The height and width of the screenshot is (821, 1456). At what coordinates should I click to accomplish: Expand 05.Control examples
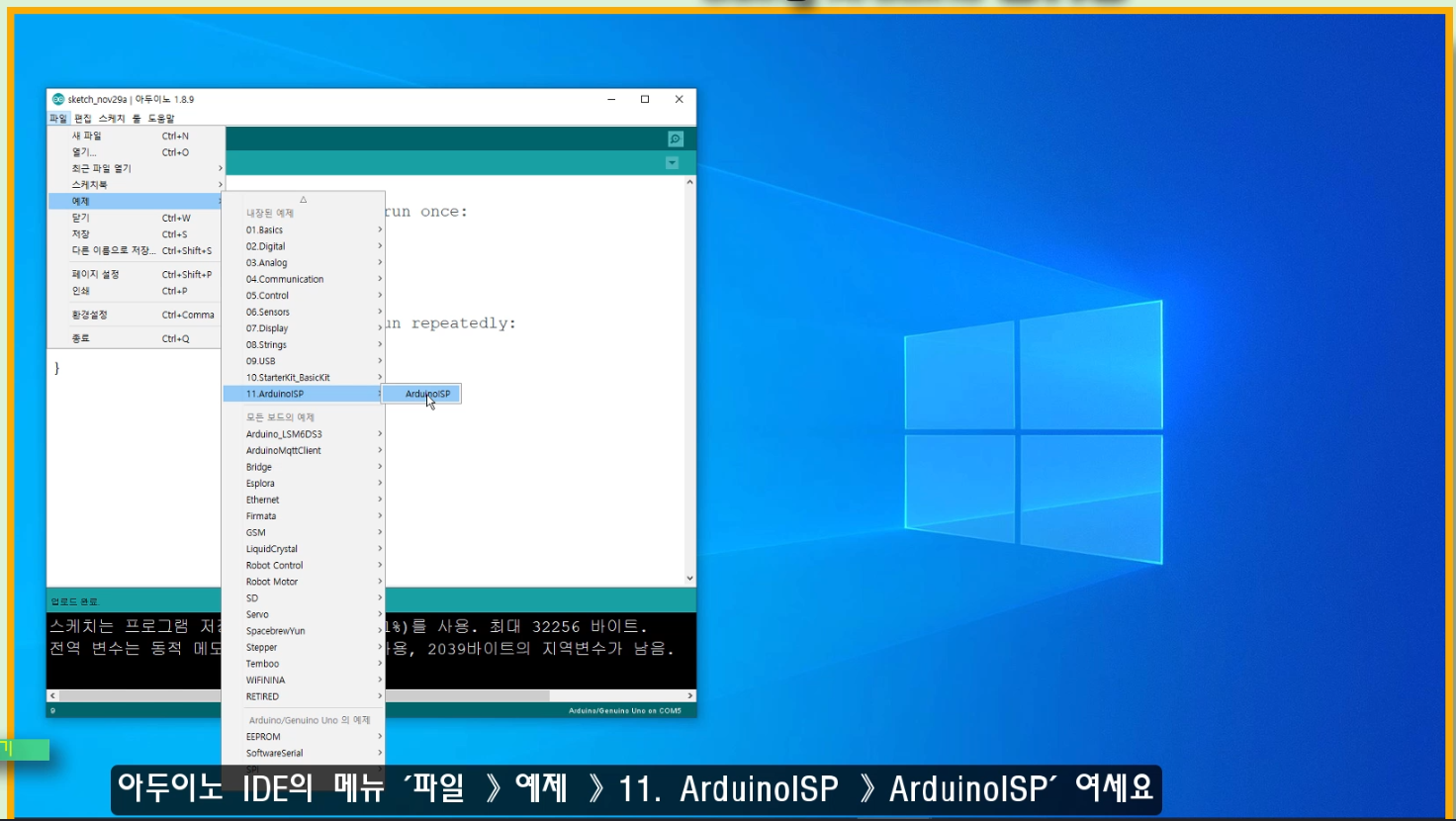tap(304, 296)
